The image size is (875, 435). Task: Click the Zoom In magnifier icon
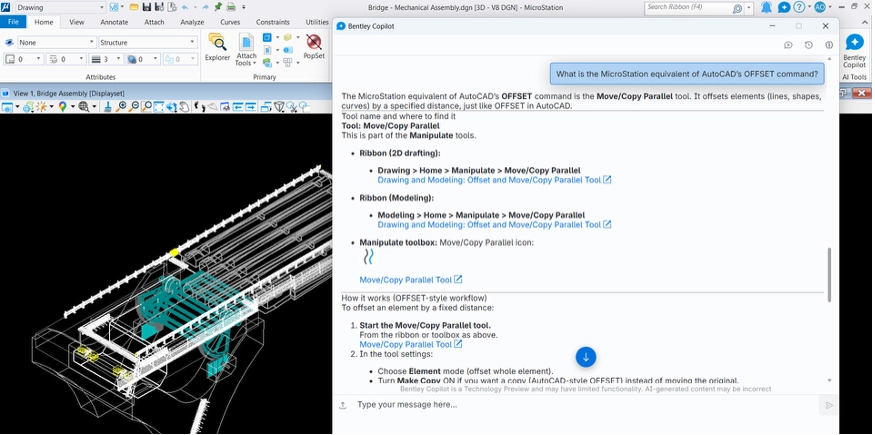(121, 107)
